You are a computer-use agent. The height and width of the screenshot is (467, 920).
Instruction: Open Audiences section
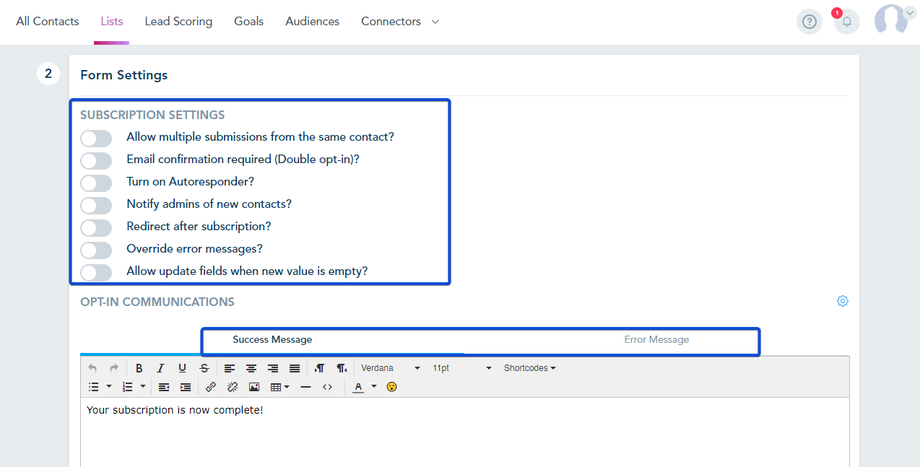(312, 21)
